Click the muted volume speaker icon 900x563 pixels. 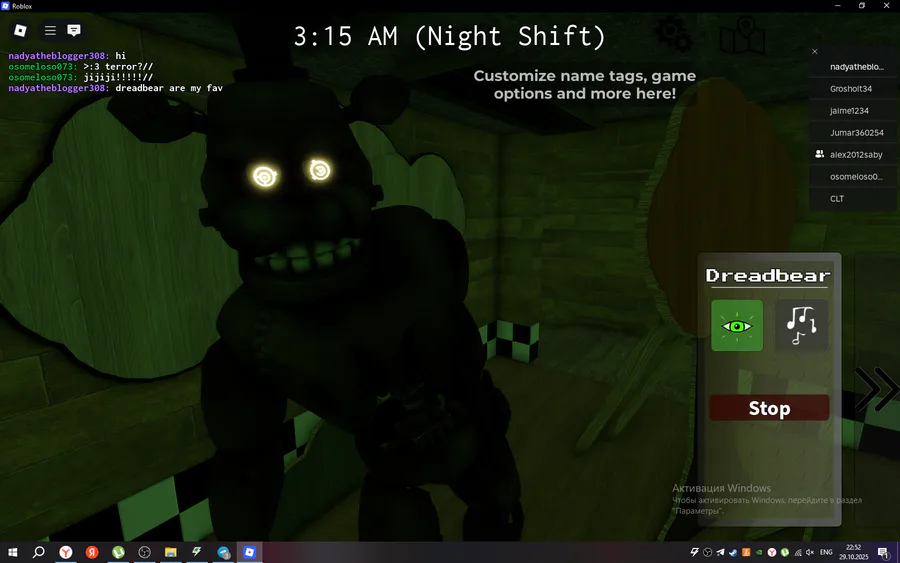tap(810, 552)
